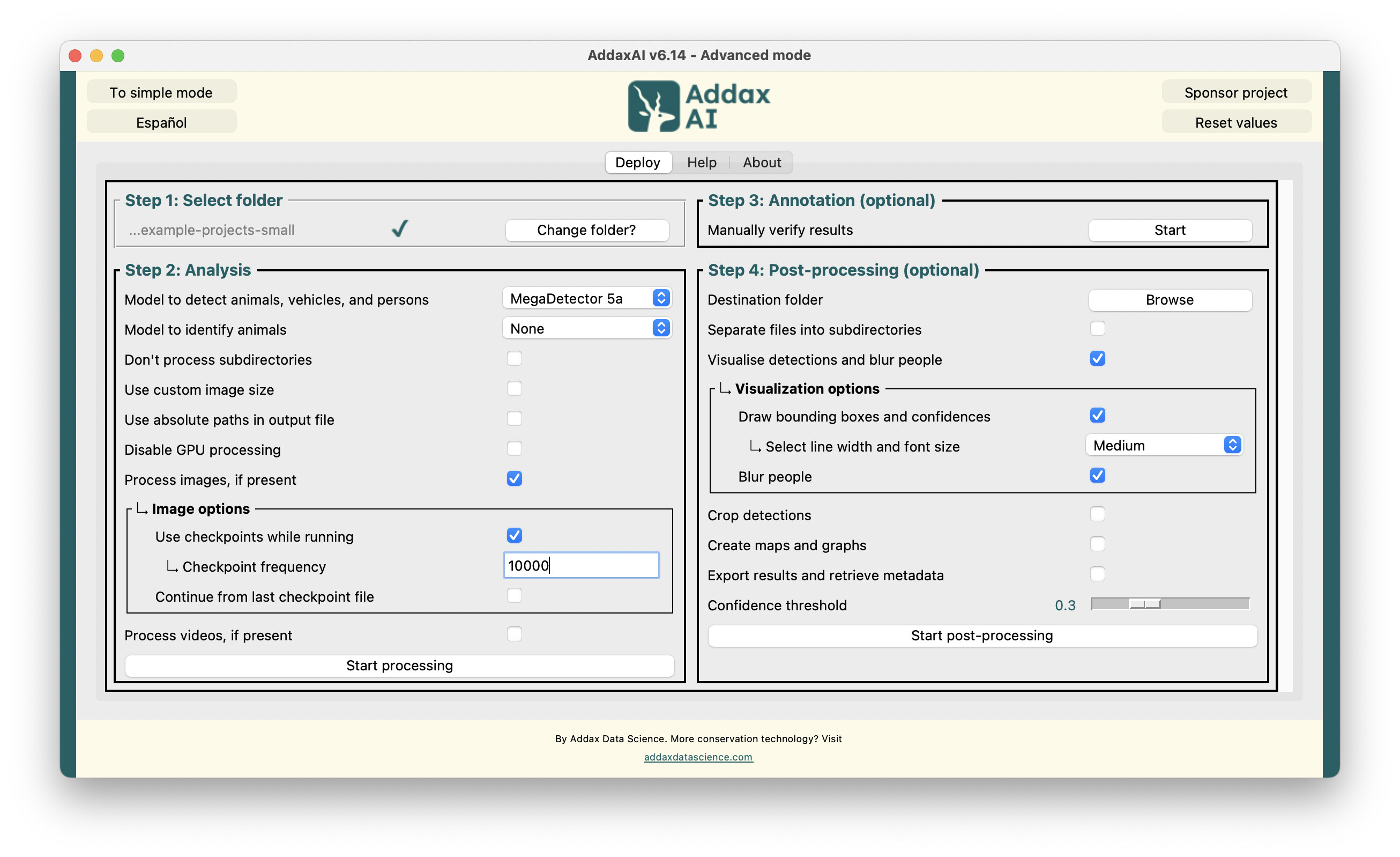Tick Create maps and graphs
Viewport: 1400px width, 857px height.
1098,544
